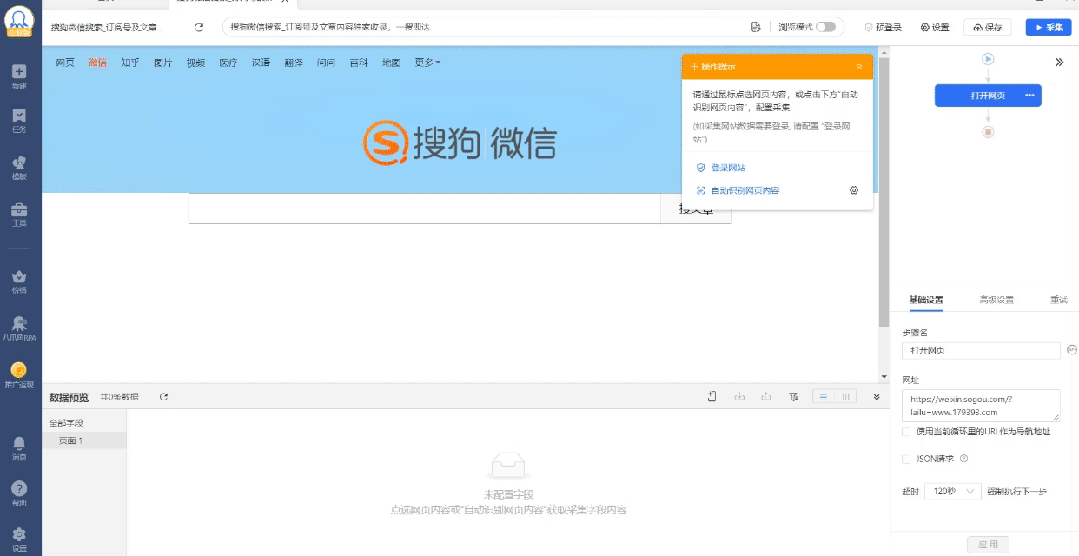Switch to the 重试 tab
This screenshot has width=1079, height=556.
tap(1058, 300)
